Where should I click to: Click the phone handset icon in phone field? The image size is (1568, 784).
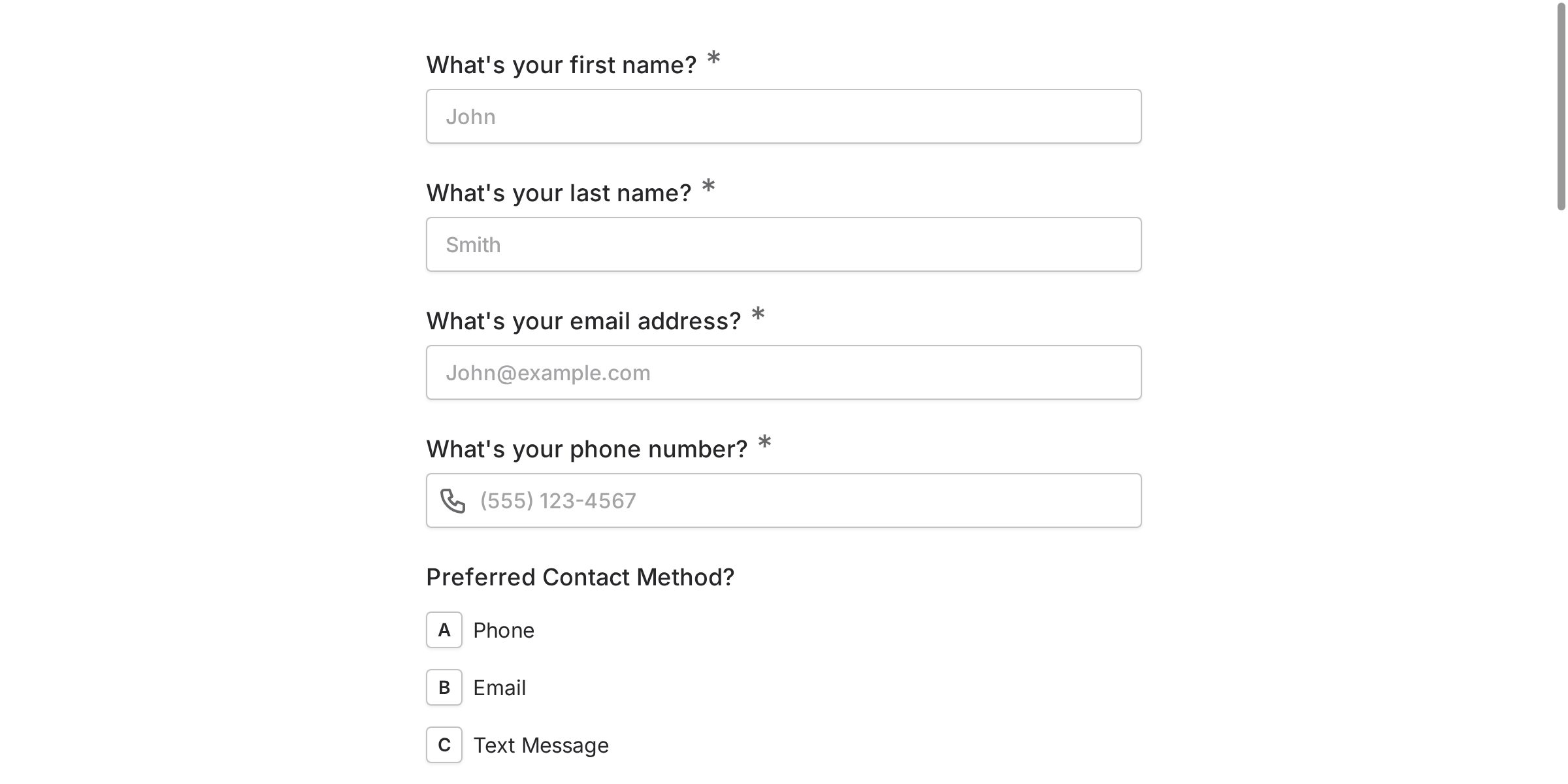point(453,501)
